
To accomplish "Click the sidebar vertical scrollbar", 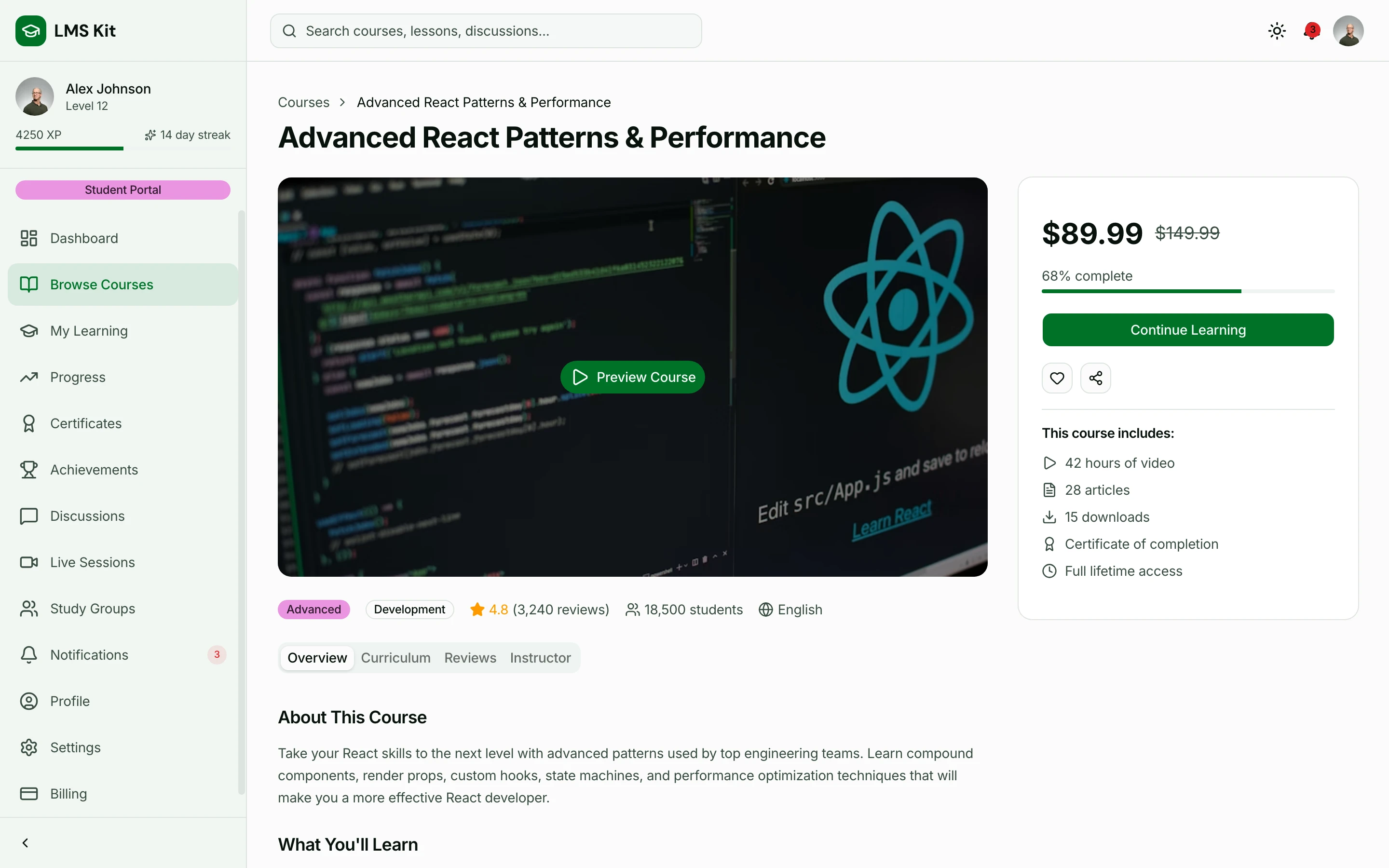I will click(x=241, y=502).
